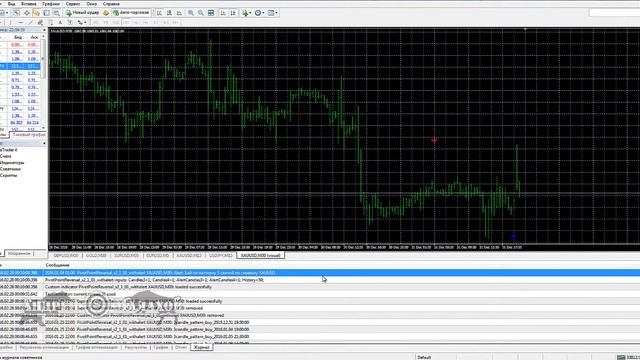Open the Тиковый график tab
640x360 pixels.
tap(29, 134)
